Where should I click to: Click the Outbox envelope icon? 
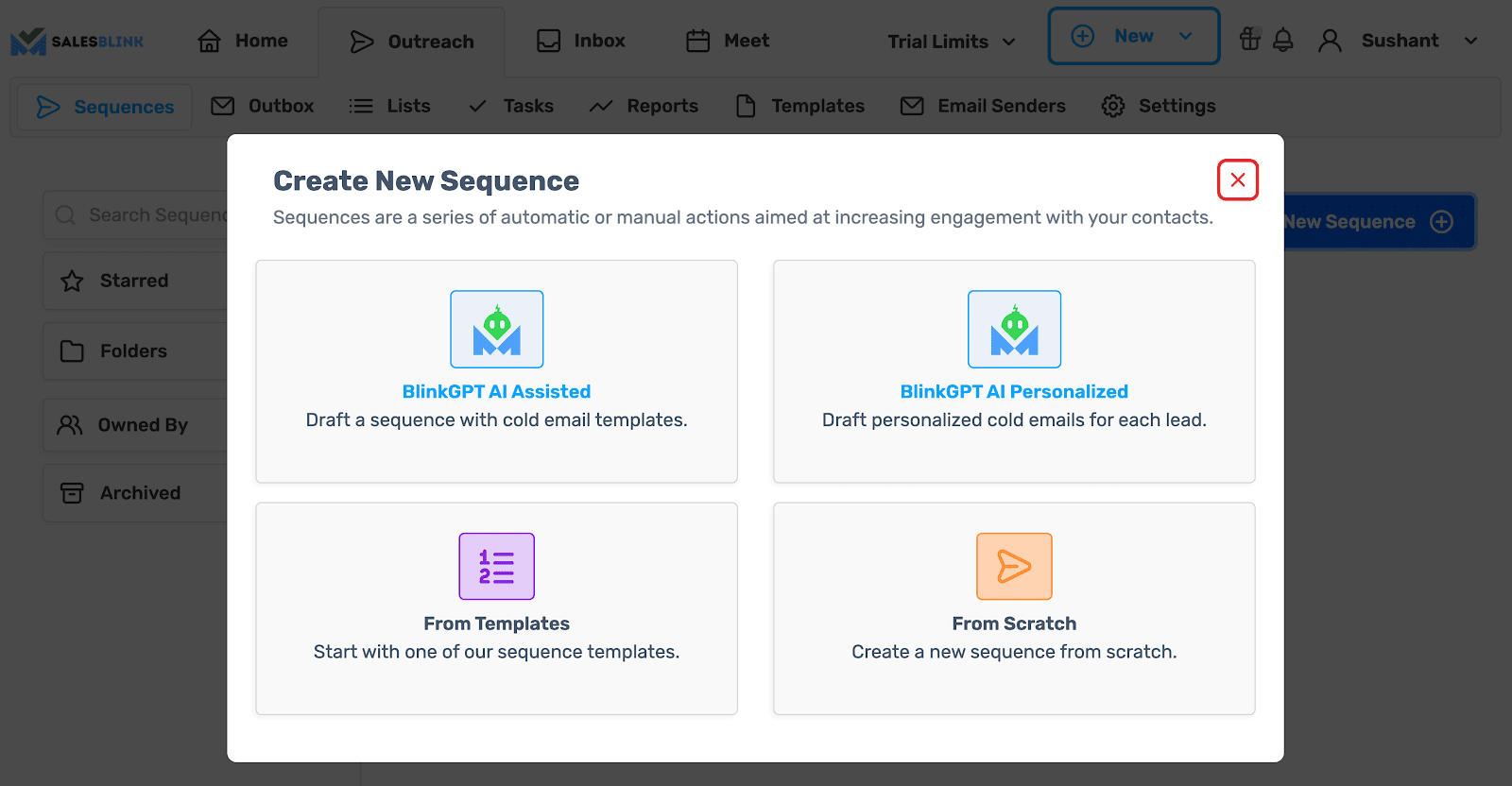[222, 106]
